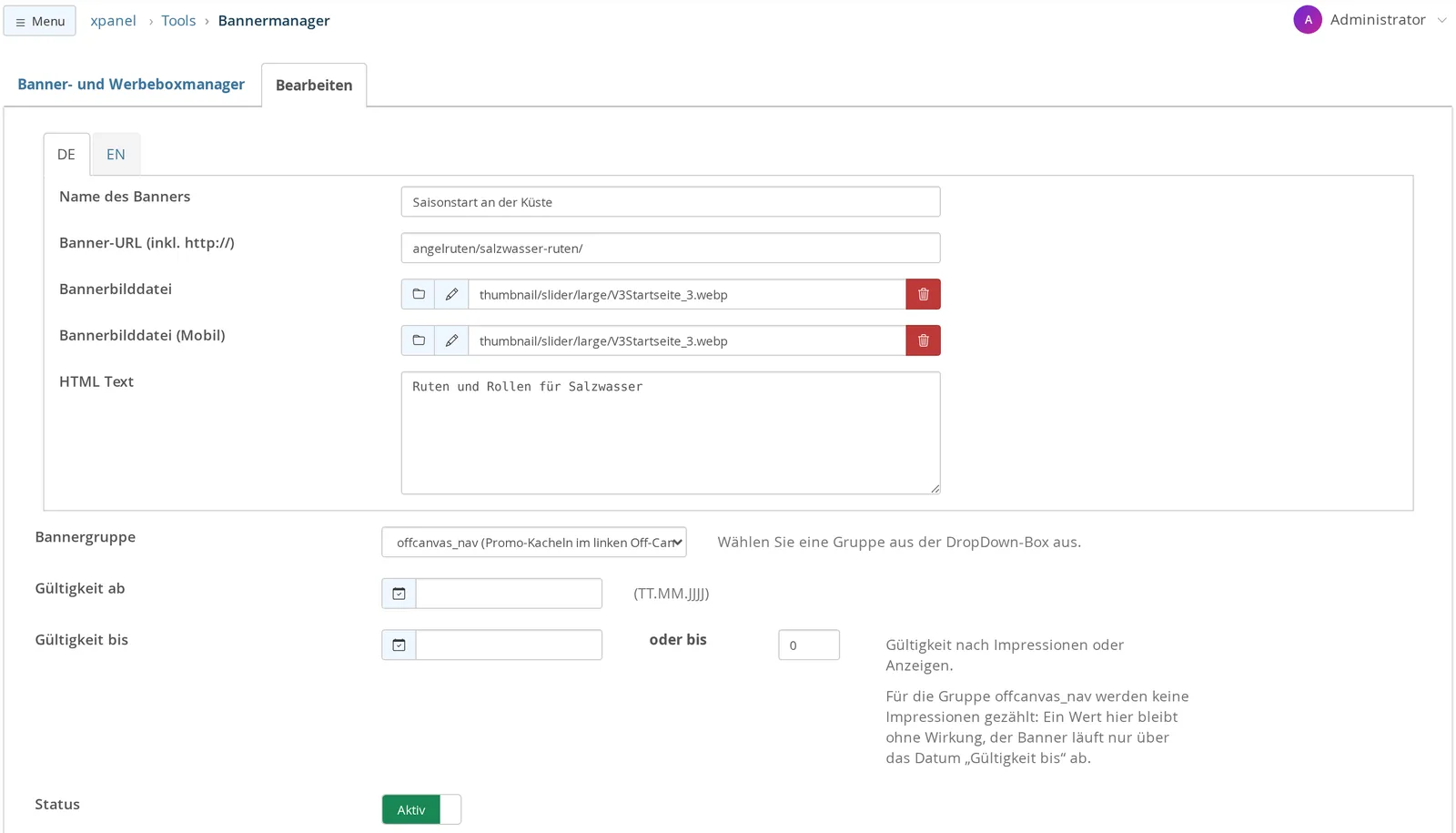The width and height of the screenshot is (1456, 833).
Task: Open calendar picker for Gültigkeit ab
Action: point(399,594)
